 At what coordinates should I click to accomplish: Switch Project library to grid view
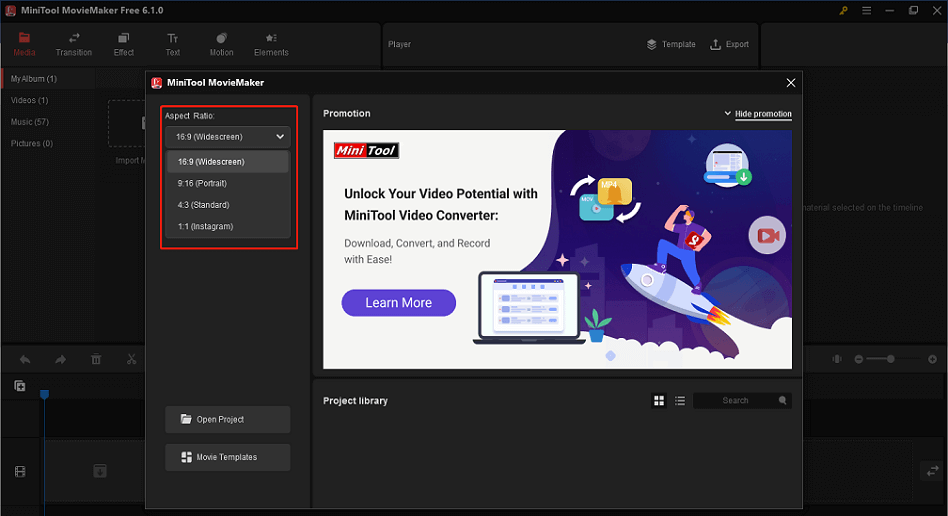(x=659, y=401)
